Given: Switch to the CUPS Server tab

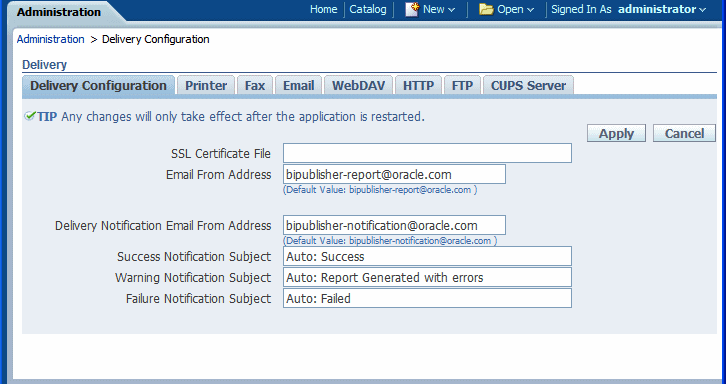Looking at the screenshot, I should (528, 86).
